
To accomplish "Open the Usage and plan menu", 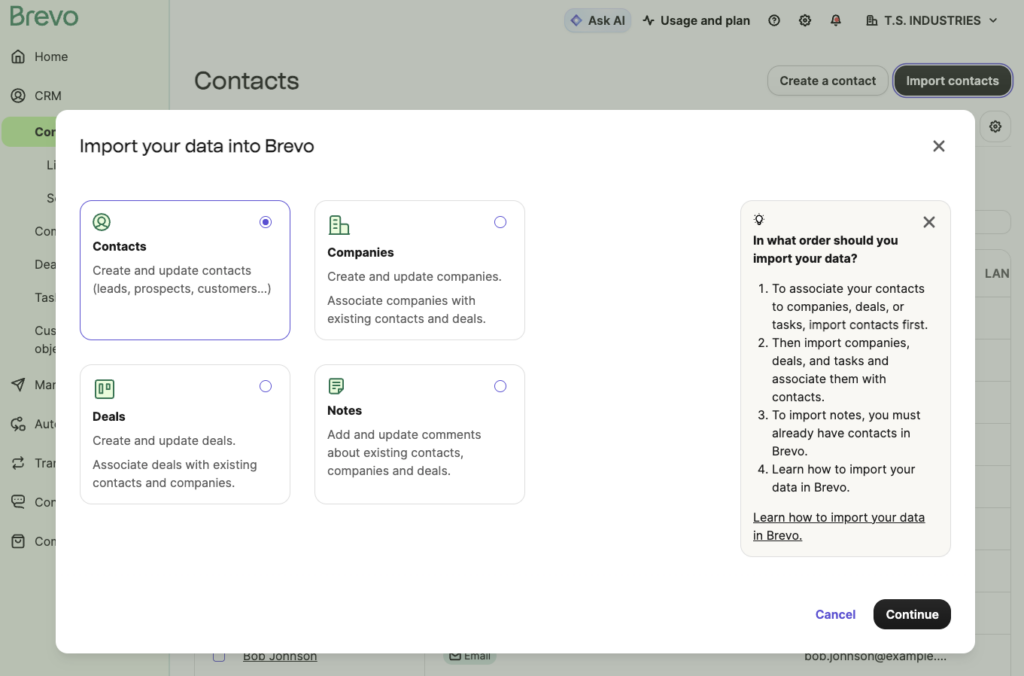I will coord(696,20).
